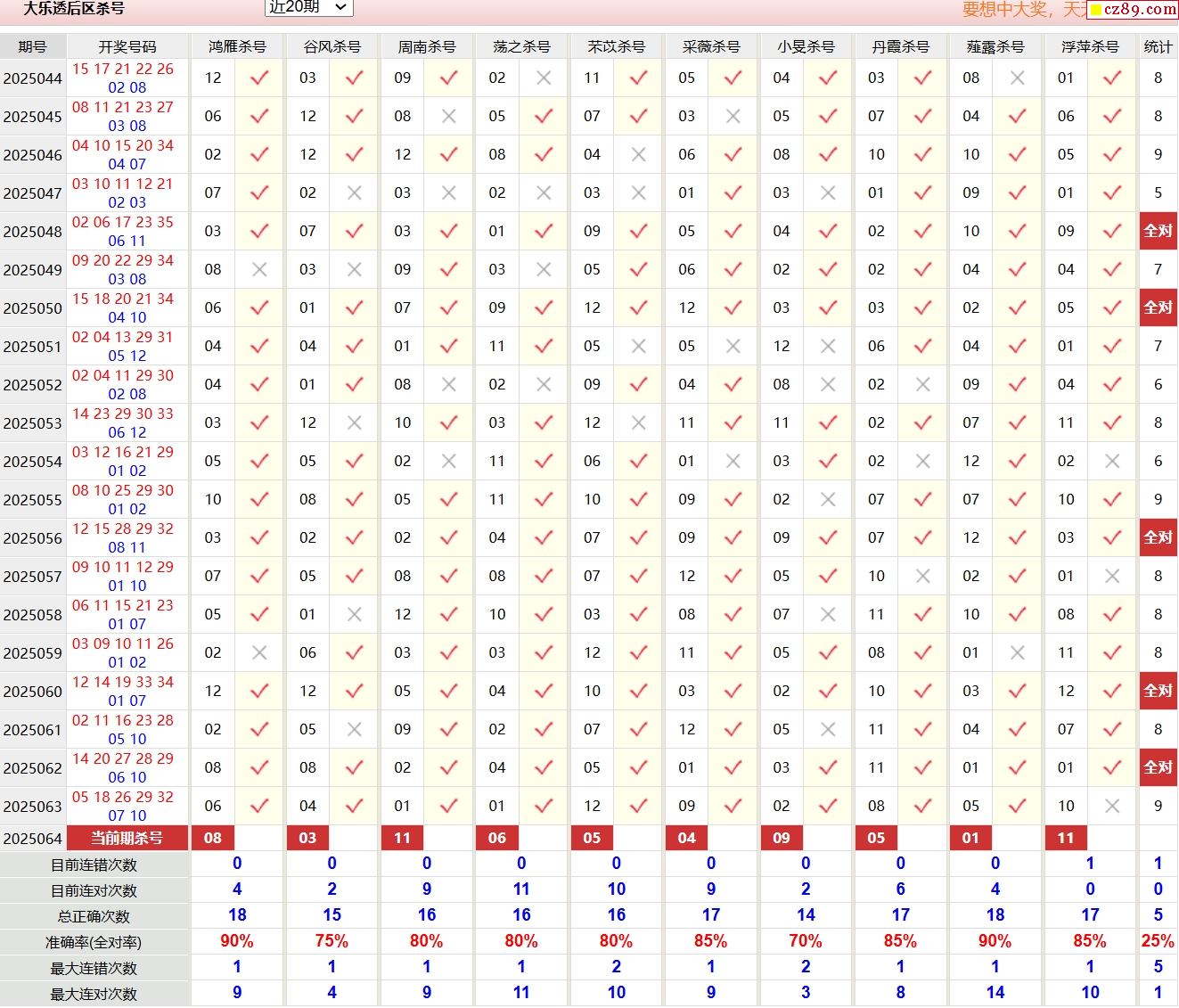The height and width of the screenshot is (1008, 1179).
Task: Click period number 2025064
Action: coord(32,840)
